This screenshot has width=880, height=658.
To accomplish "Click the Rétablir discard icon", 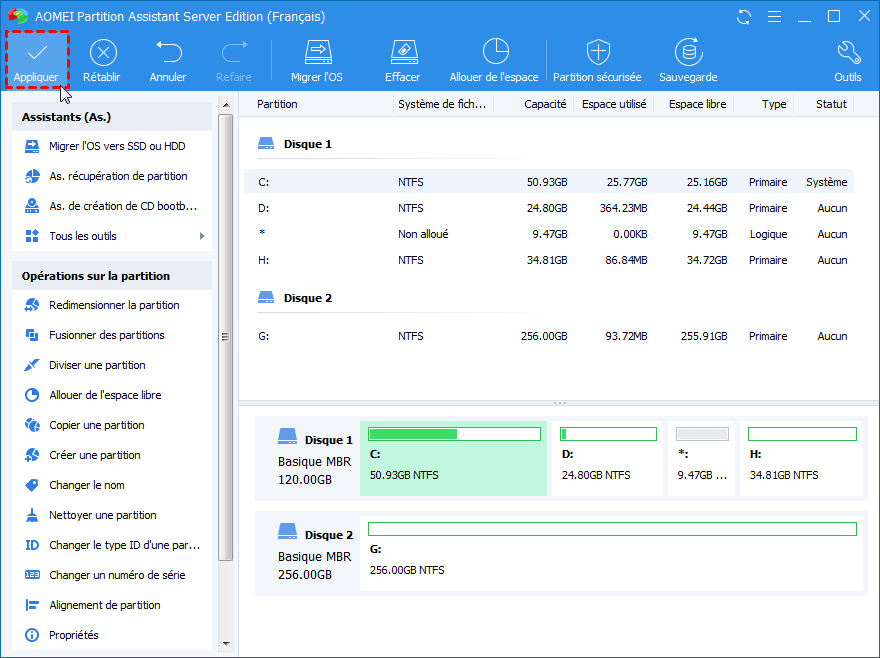I will click(103, 52).
